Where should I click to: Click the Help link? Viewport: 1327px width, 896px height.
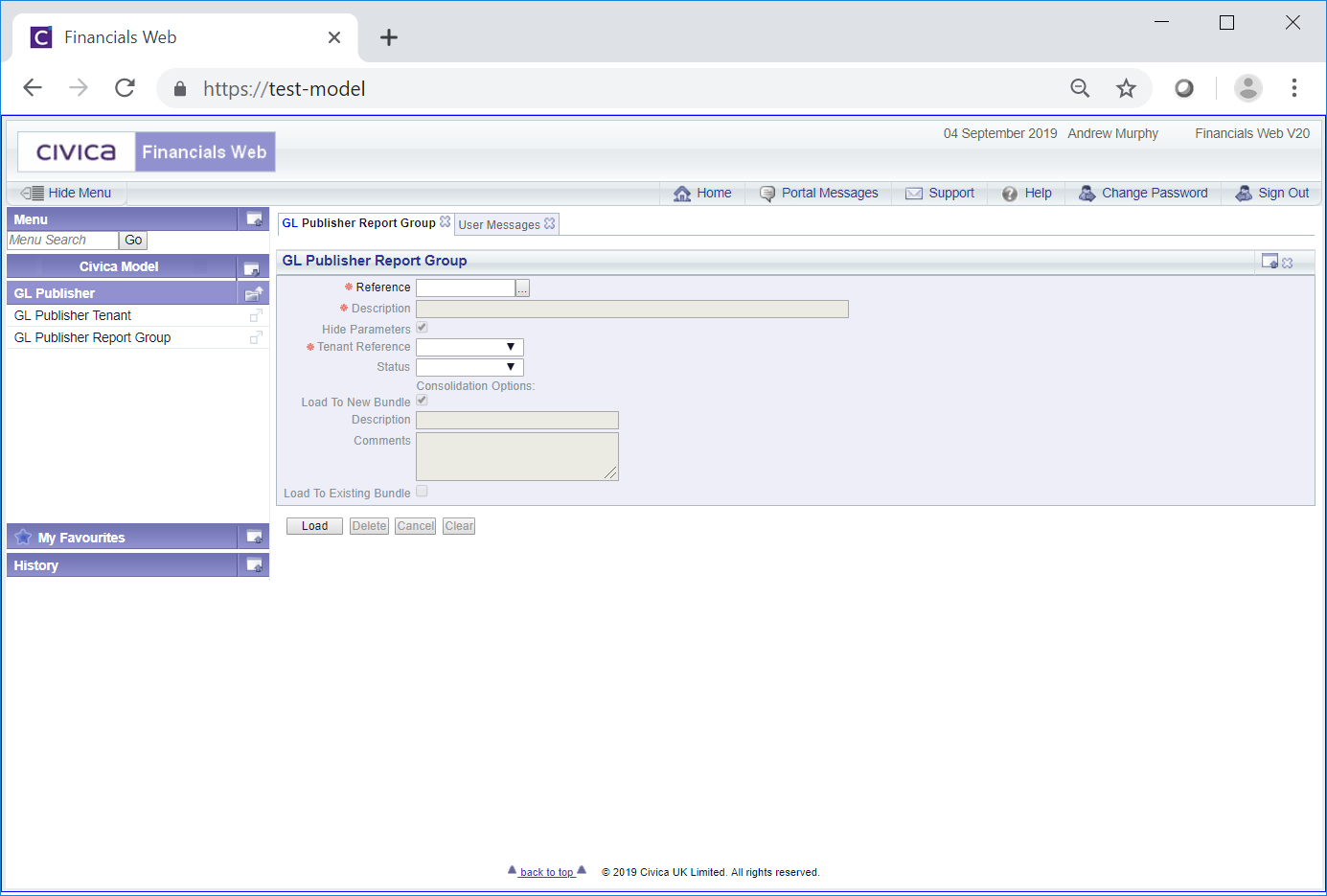point(1038,194)
